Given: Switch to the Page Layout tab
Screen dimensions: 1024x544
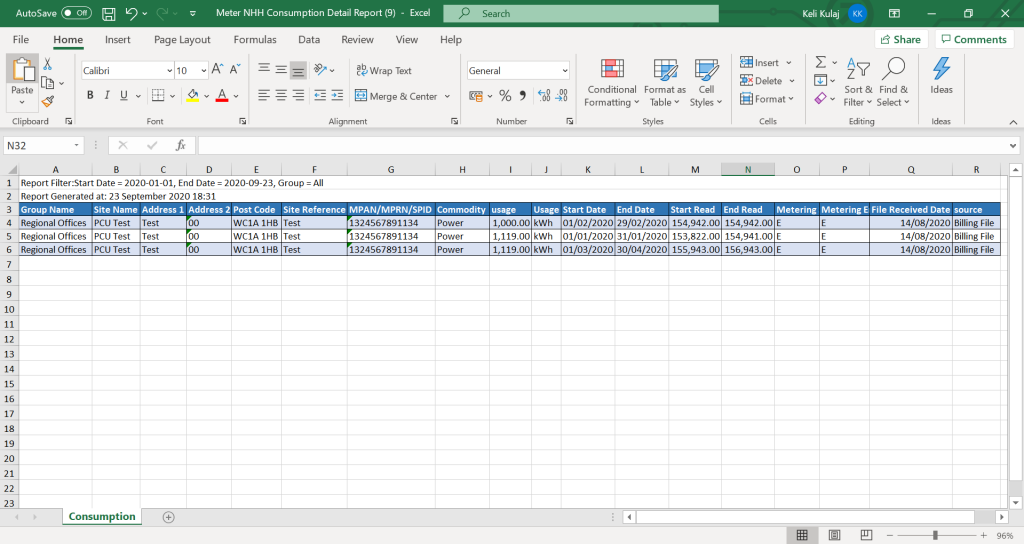Looking at the screenshot, I should (182, 40).
